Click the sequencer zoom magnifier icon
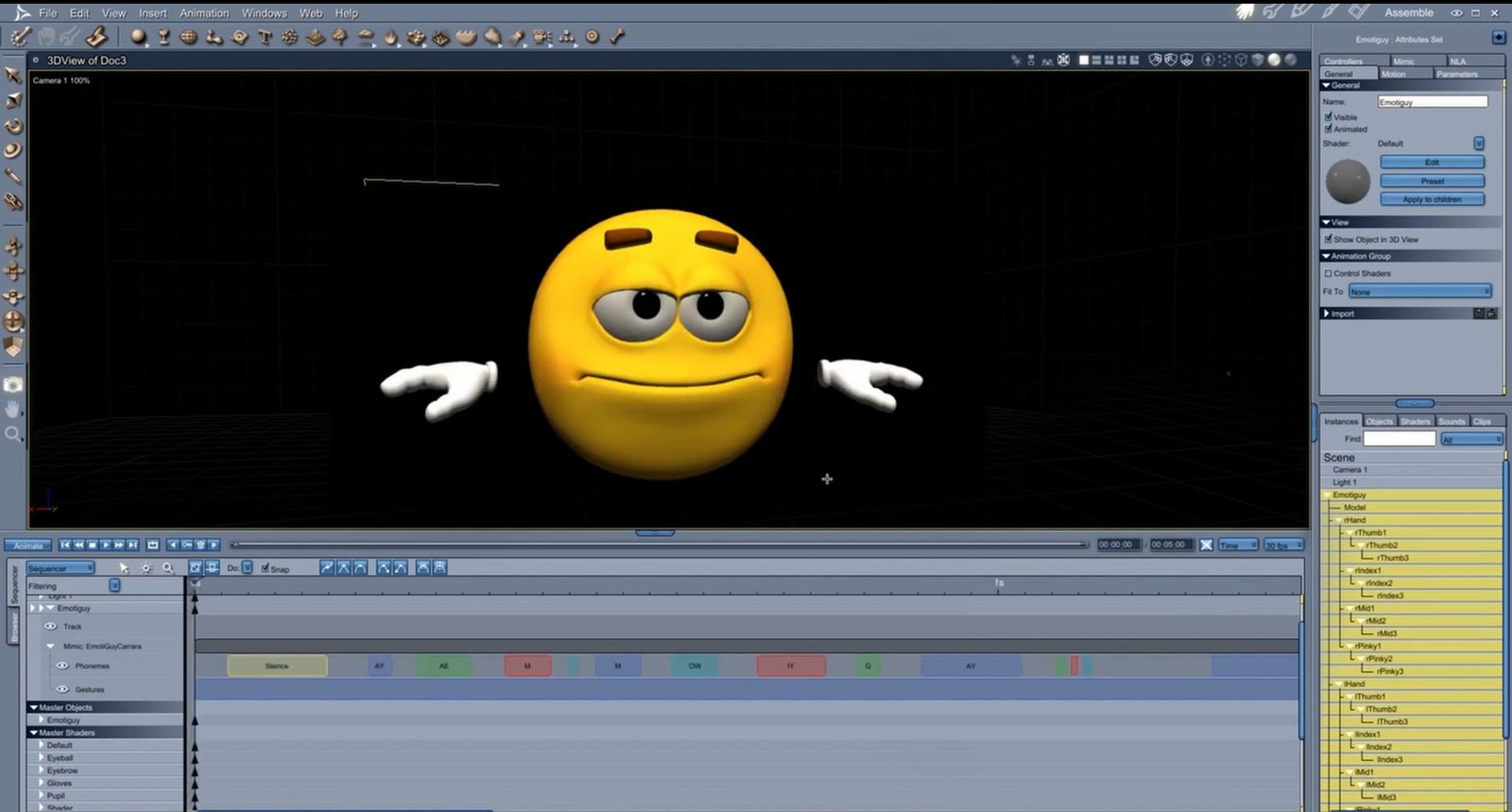Image resolution: width=1512 pixels, height=812 pixels. tap(167, 568)
